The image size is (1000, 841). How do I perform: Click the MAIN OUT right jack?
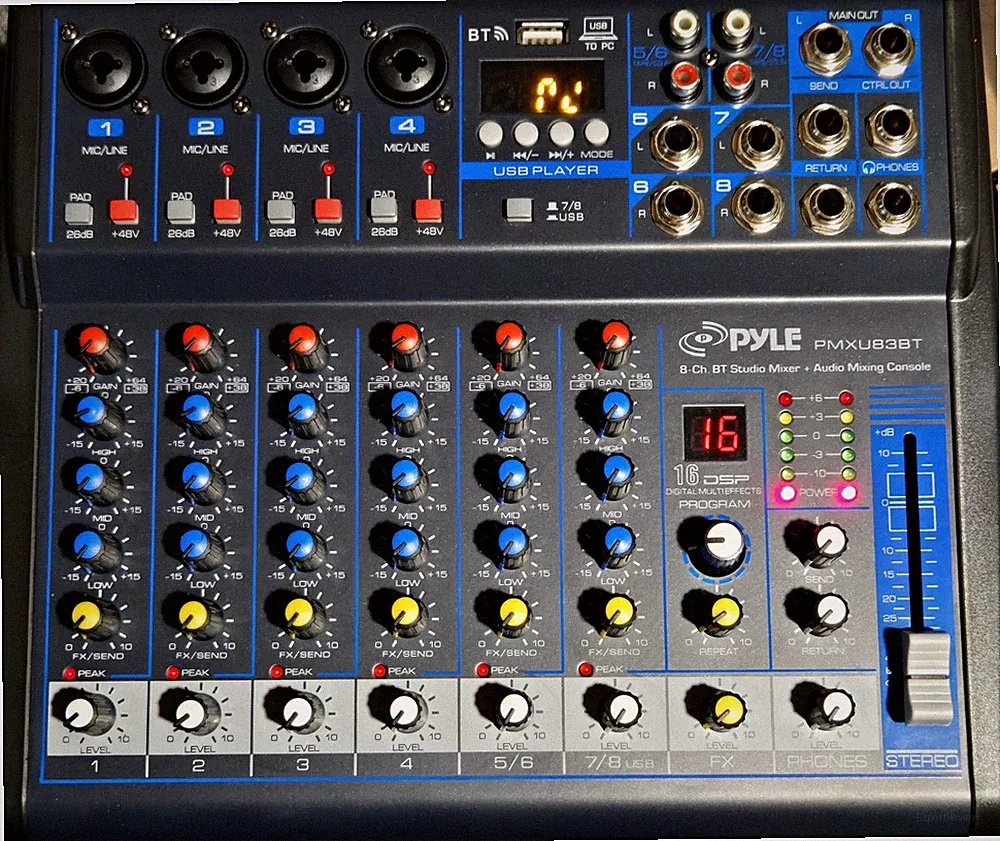(889, 48)
